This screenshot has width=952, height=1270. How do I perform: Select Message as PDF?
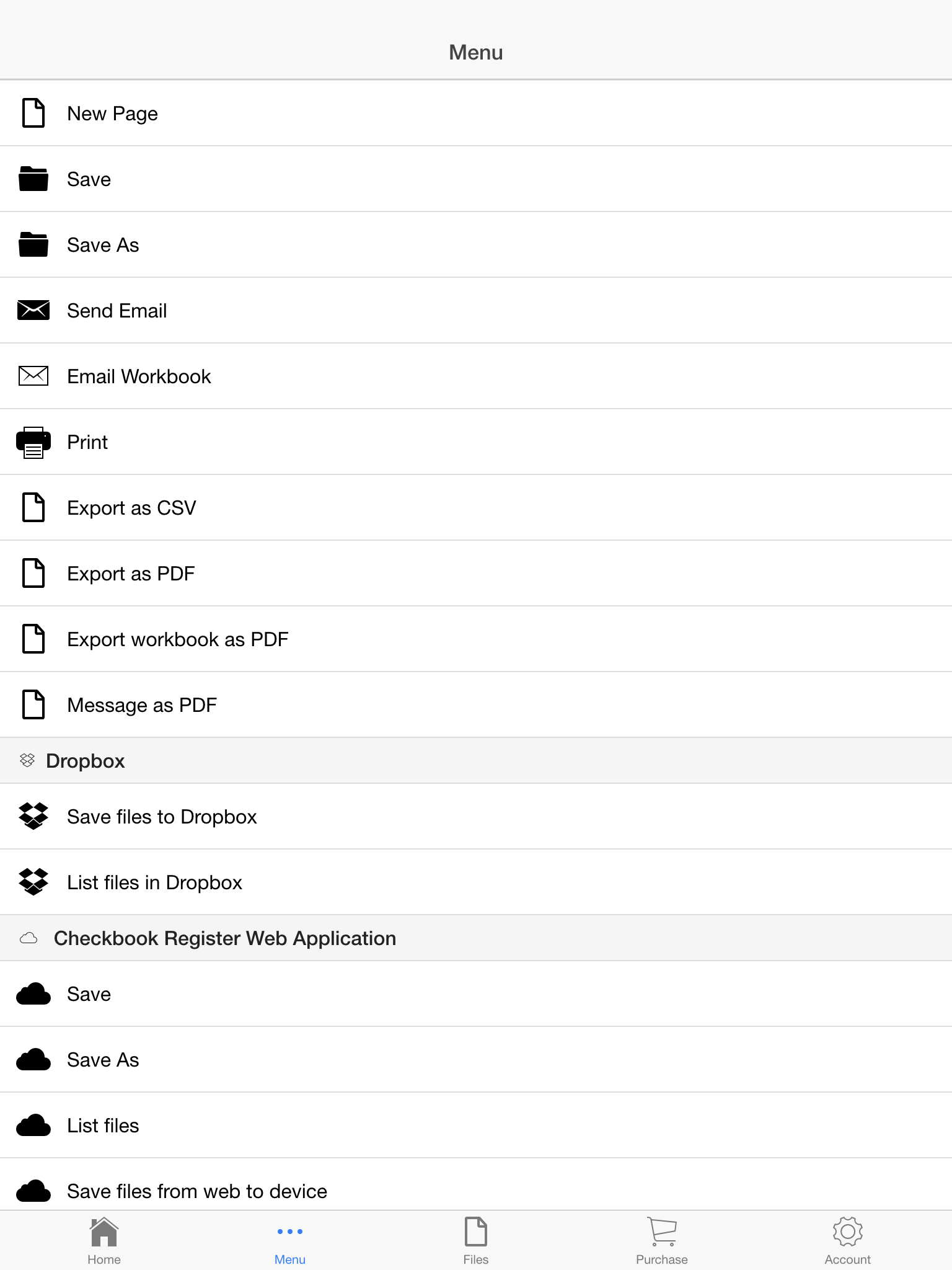476,704
